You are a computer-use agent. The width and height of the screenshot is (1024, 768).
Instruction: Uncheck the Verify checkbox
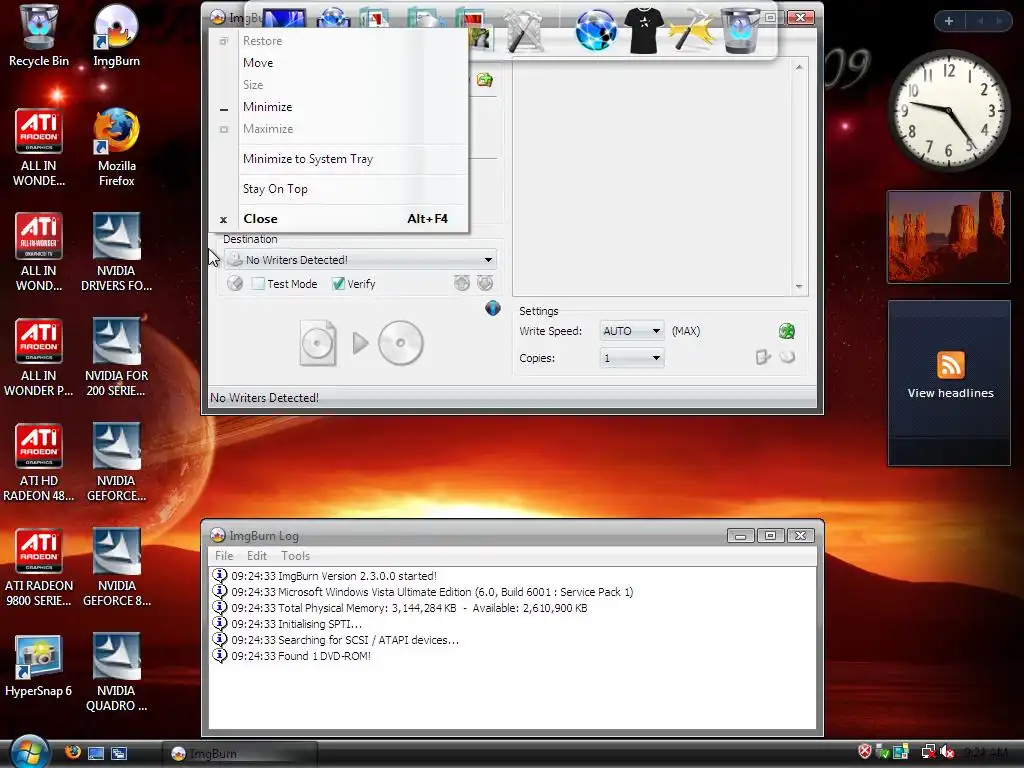[x=338, y=283]
